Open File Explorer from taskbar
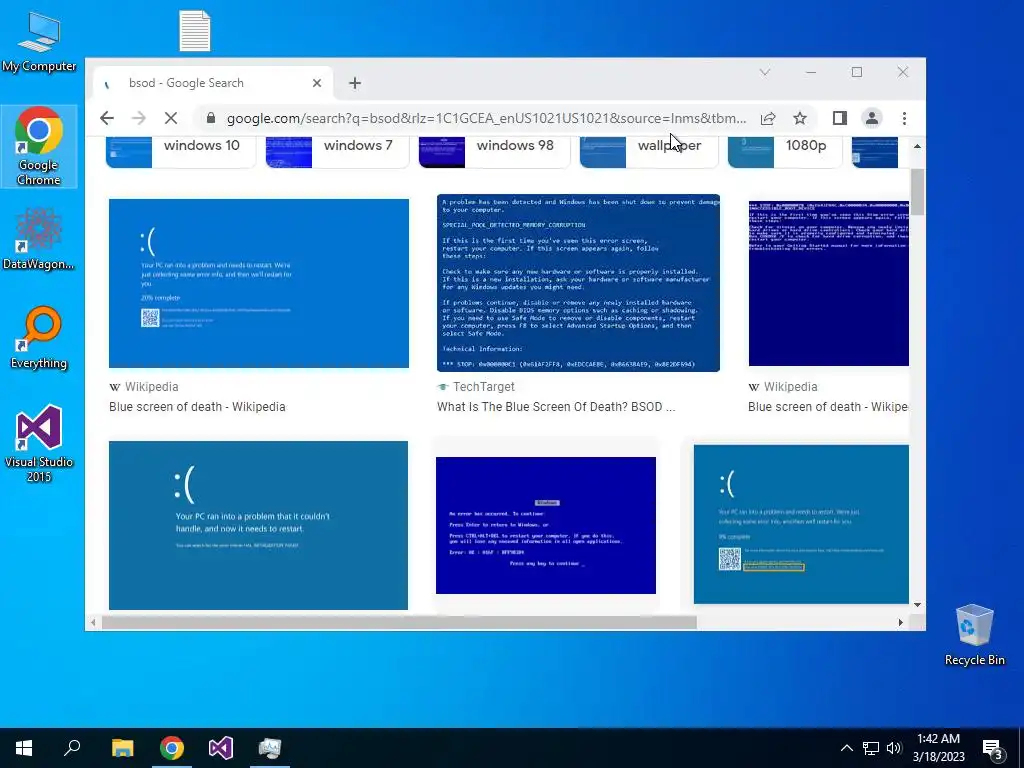The width and height of the screenshot is (1024, 768). pyautogui.click(x=122, y=748)
